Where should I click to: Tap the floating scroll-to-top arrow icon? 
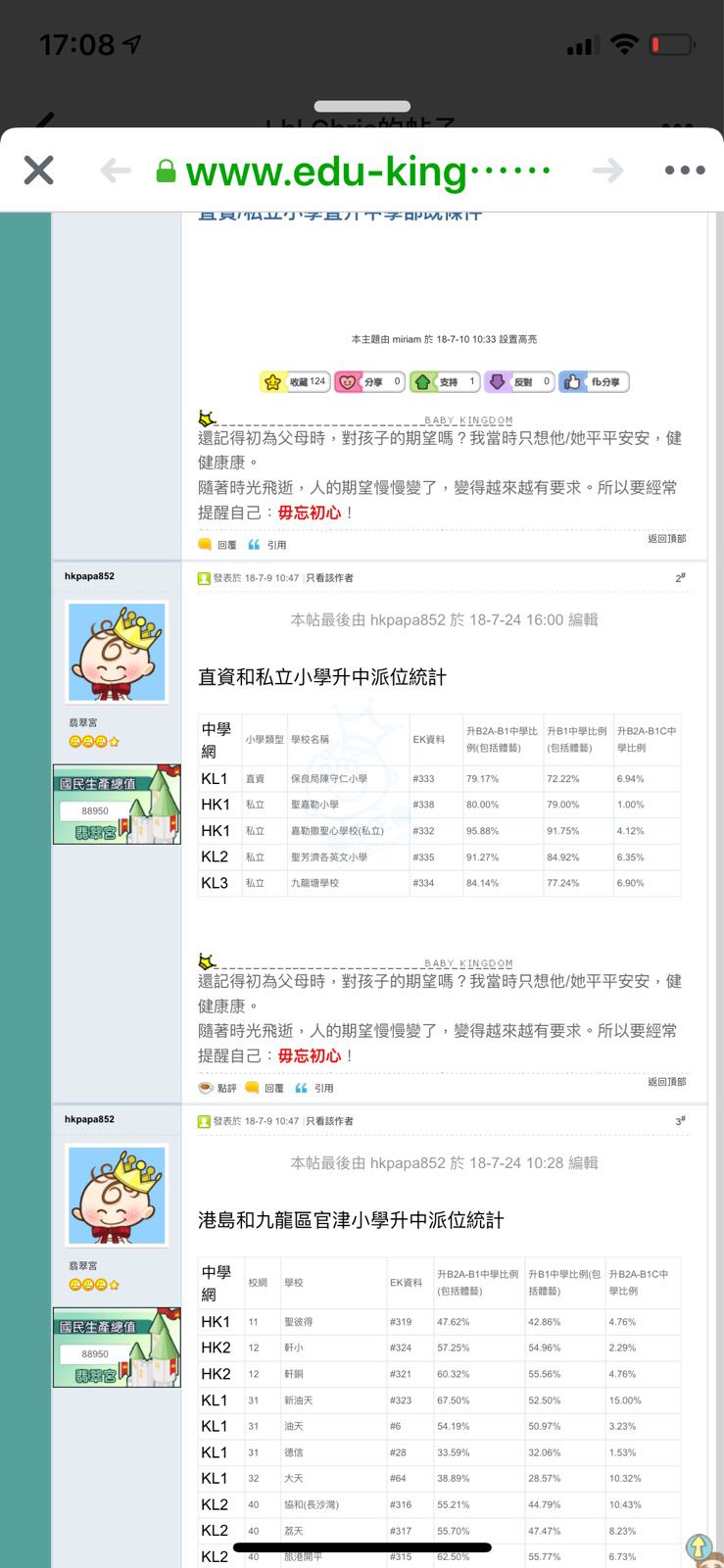[x=699, y=1546]
